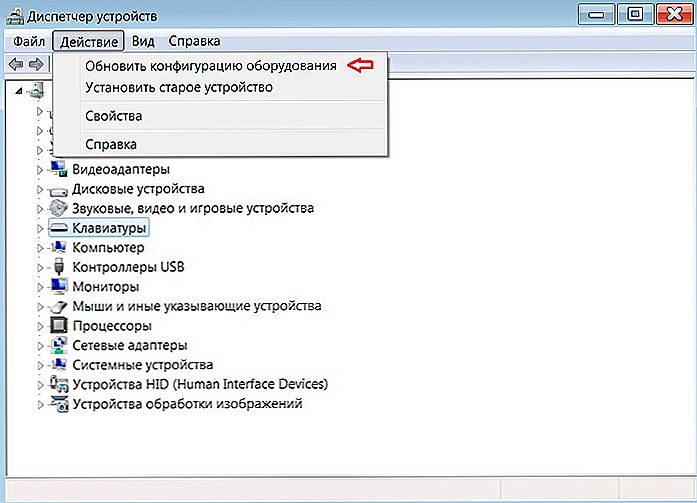Expand the Звуковые, видео и игровые устройства node

(x=40, y=209)
